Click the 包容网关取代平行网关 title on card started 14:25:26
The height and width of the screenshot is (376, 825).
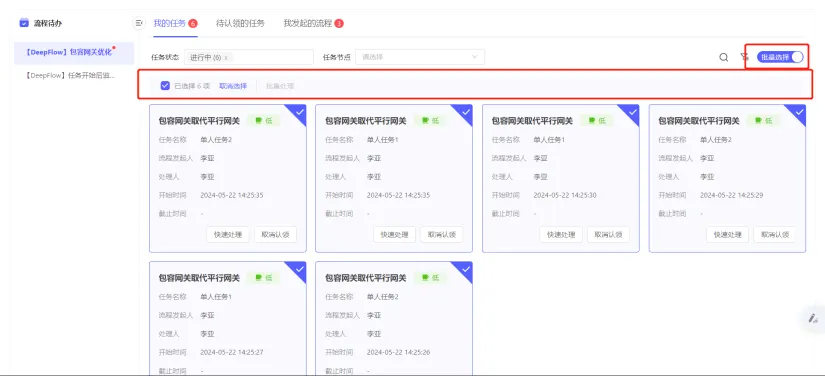[366, 278]
